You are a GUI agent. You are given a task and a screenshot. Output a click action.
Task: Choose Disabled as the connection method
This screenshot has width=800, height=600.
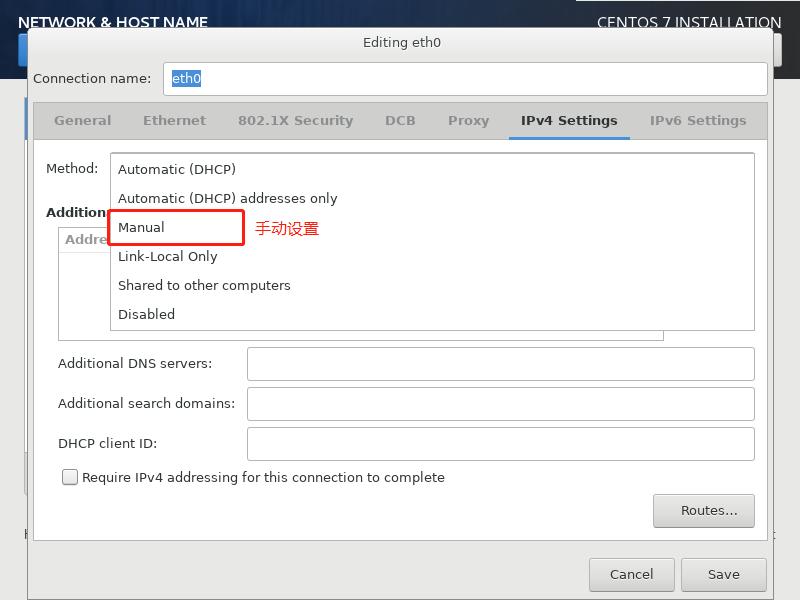click(147, 314)
